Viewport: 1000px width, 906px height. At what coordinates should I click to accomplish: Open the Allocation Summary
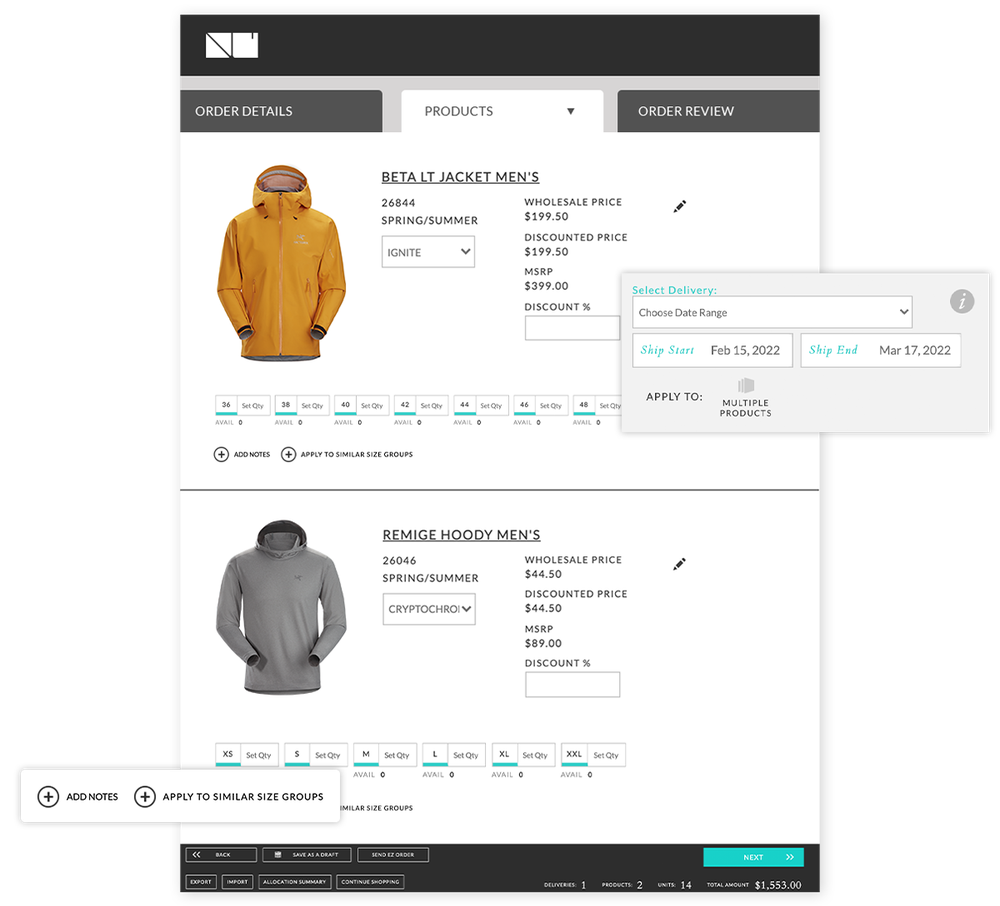295,882
